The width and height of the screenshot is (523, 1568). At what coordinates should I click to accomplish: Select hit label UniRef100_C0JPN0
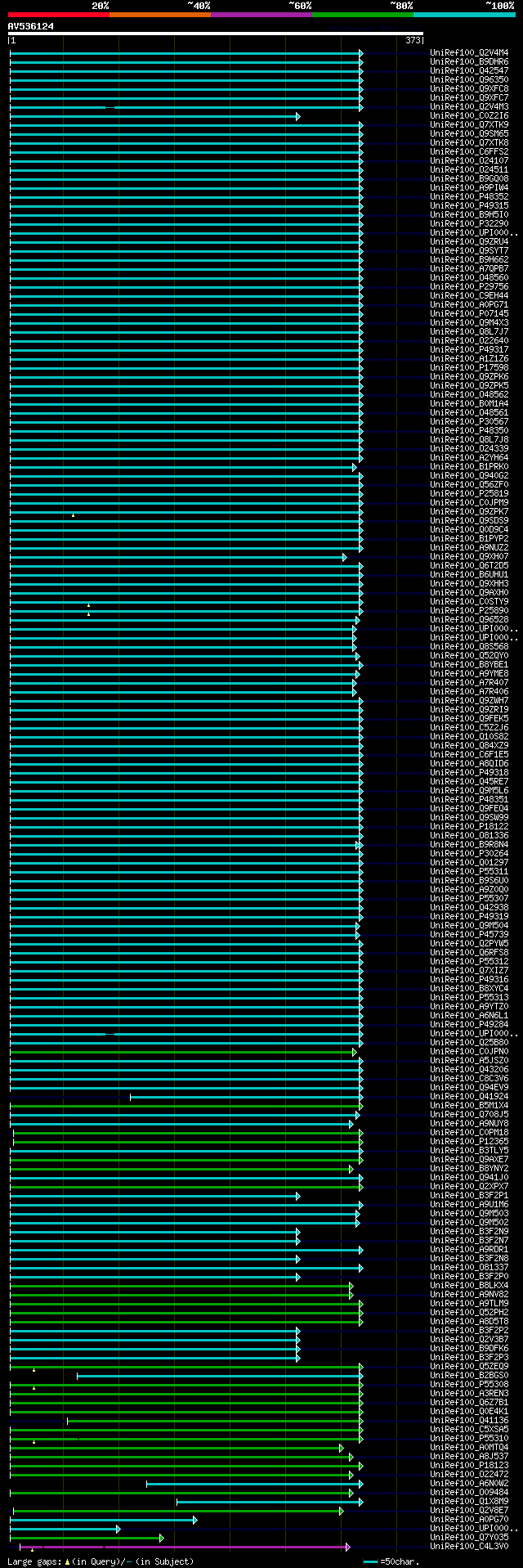pos(470,1051)
